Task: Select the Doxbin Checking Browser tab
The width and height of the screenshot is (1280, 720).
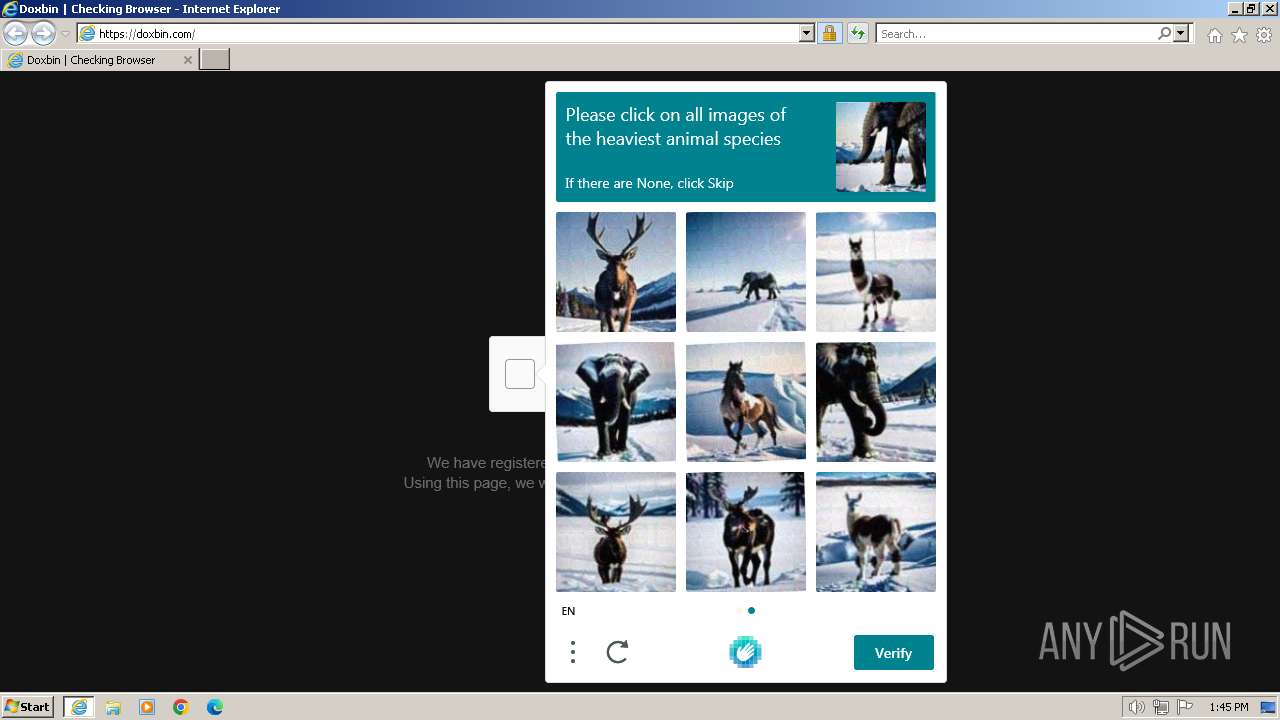Action: click(98, 60)
